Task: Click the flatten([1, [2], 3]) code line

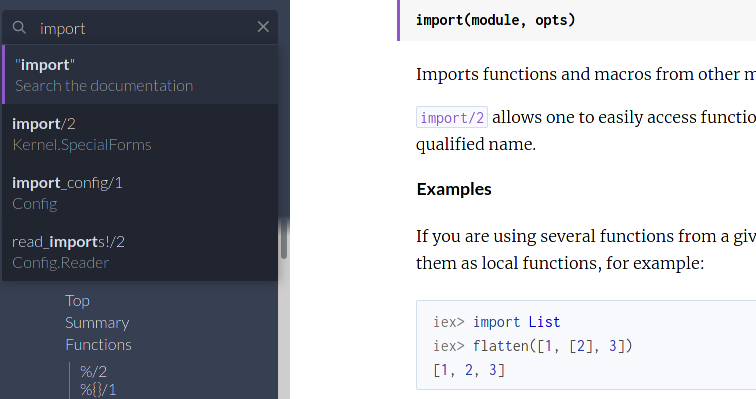Action: click(x=532, y=346)
